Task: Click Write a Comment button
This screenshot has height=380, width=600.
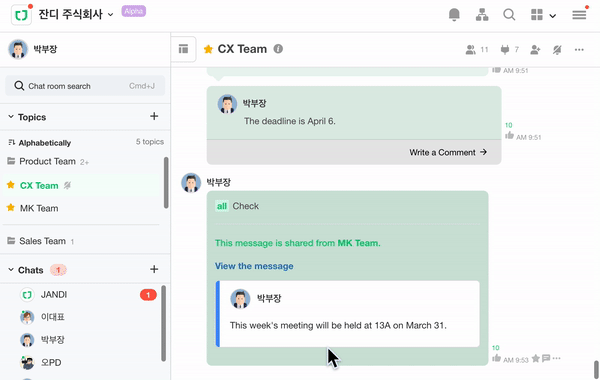Action: pos(448,152)
